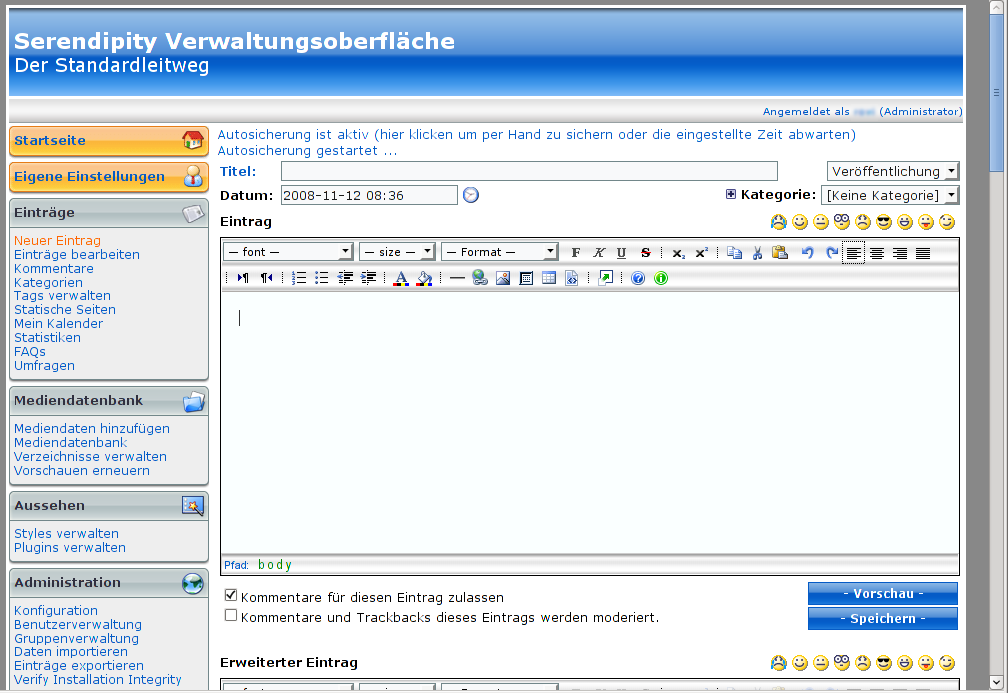
Task: Click the Datum field showing 2008-11-12 08:36
Action: [x=369, y=195]
